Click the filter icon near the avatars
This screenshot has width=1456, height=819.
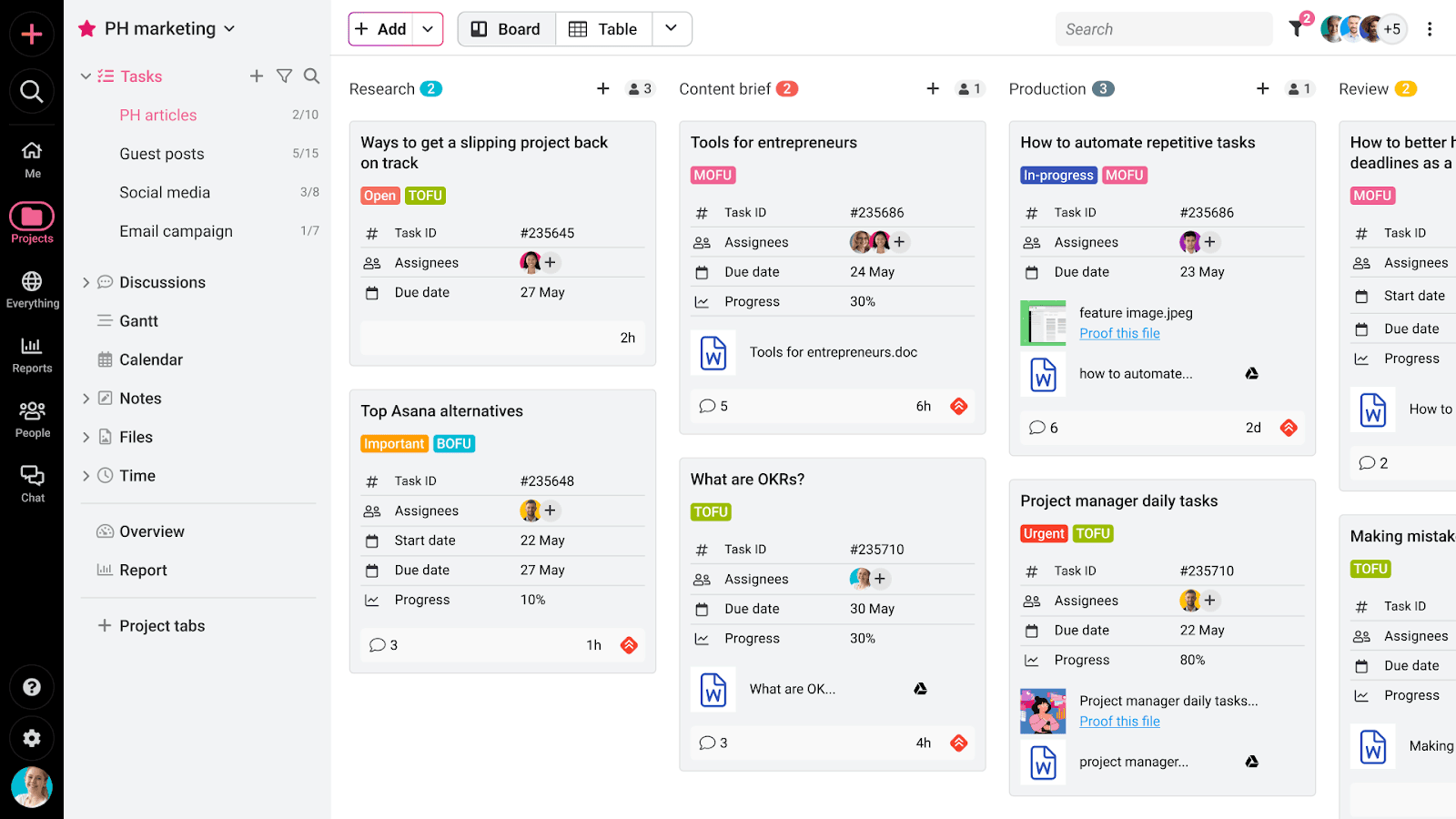pyautogui.click(x=1296, y=28)
